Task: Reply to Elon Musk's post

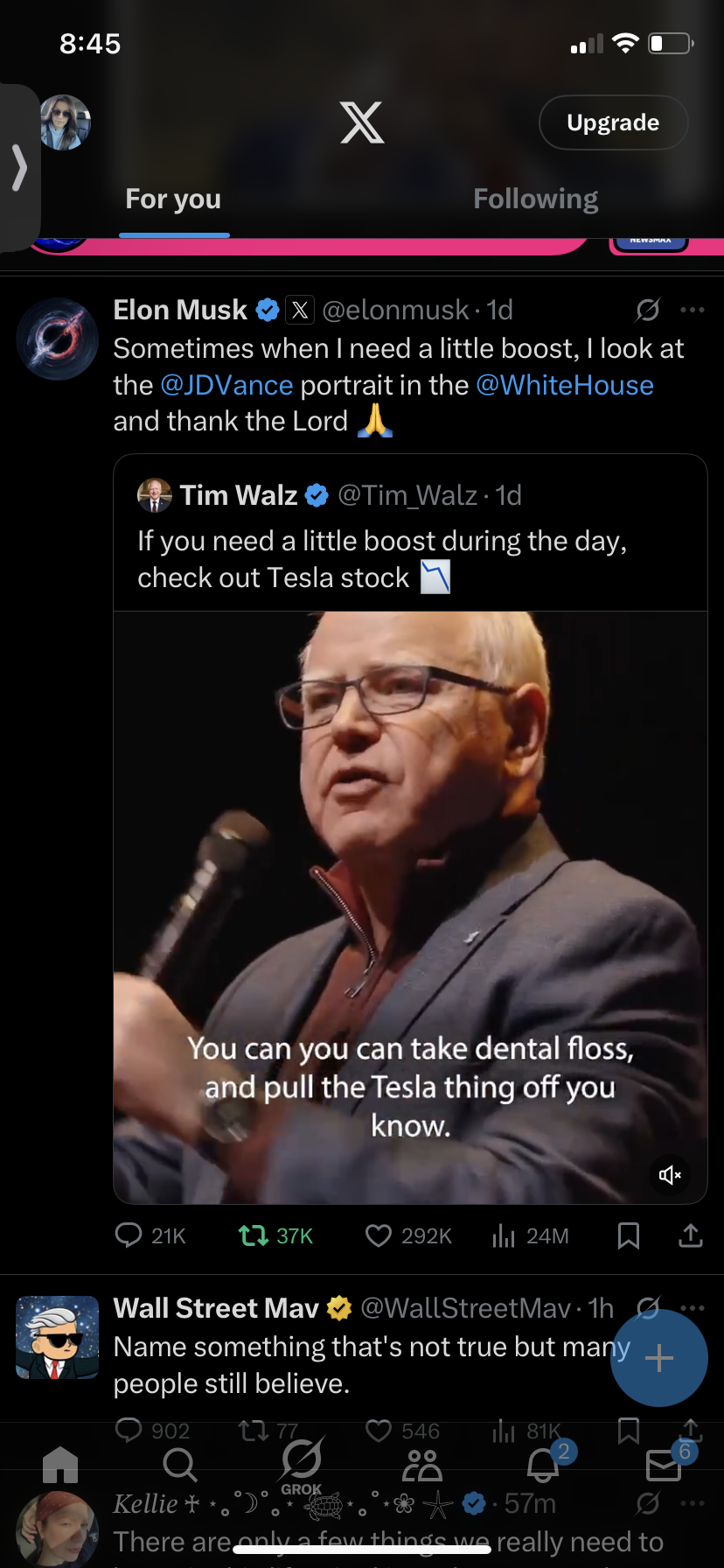Action: point(129,1235)
